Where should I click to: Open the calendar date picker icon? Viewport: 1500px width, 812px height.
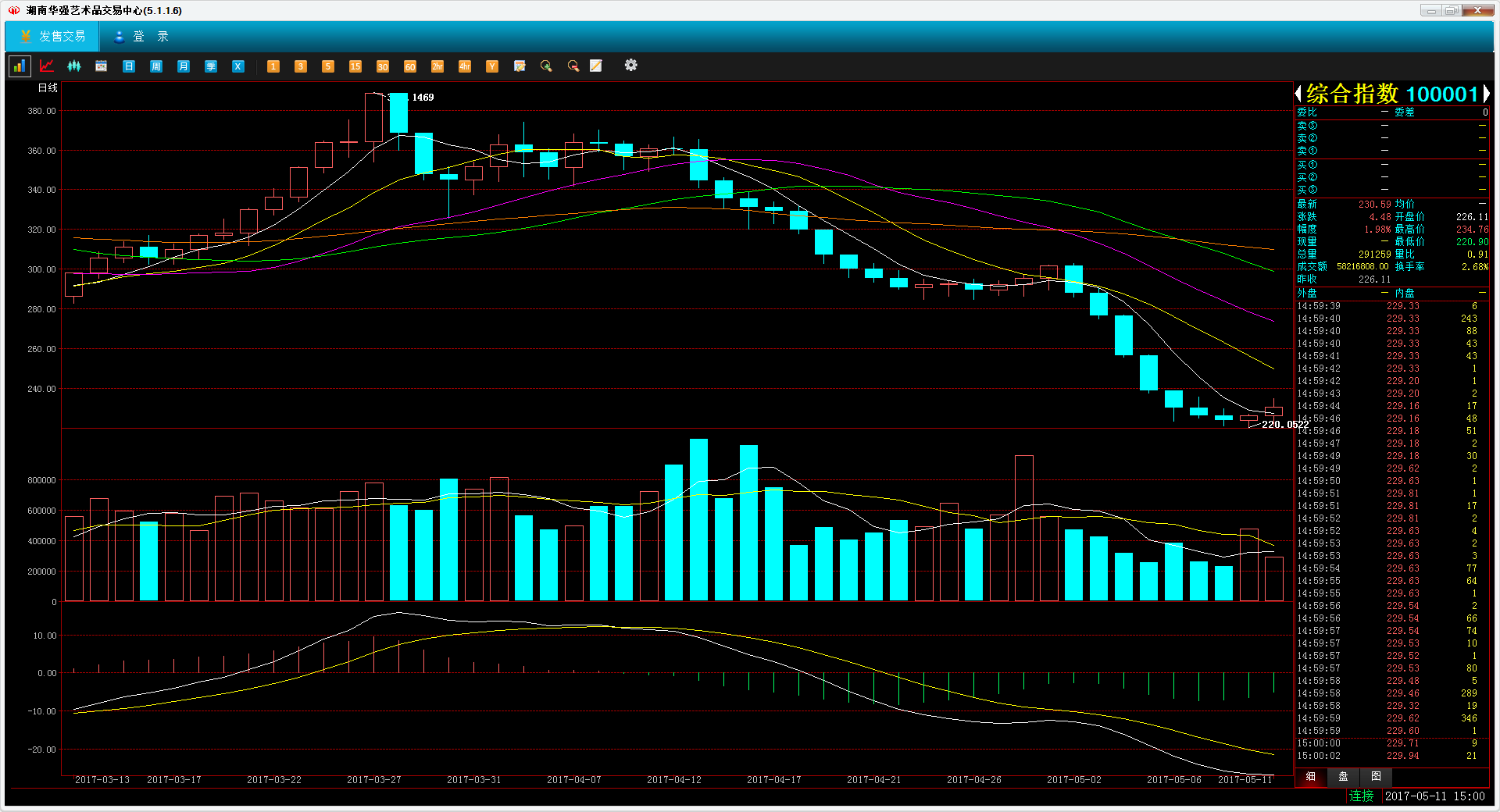pos(102,66)
